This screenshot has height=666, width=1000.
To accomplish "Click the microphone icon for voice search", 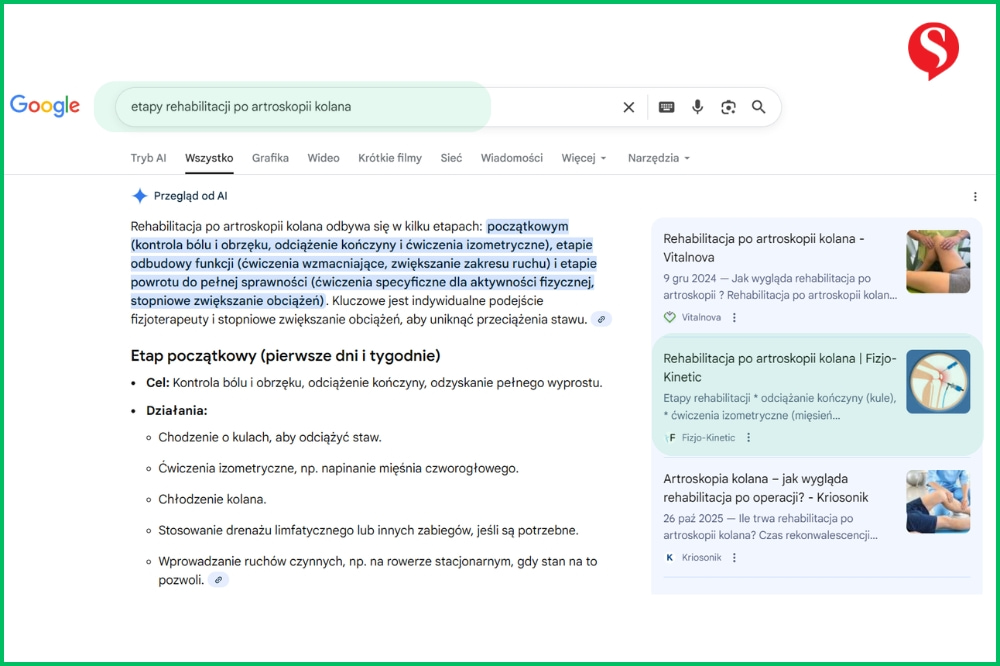I will [x=697, y=107].
